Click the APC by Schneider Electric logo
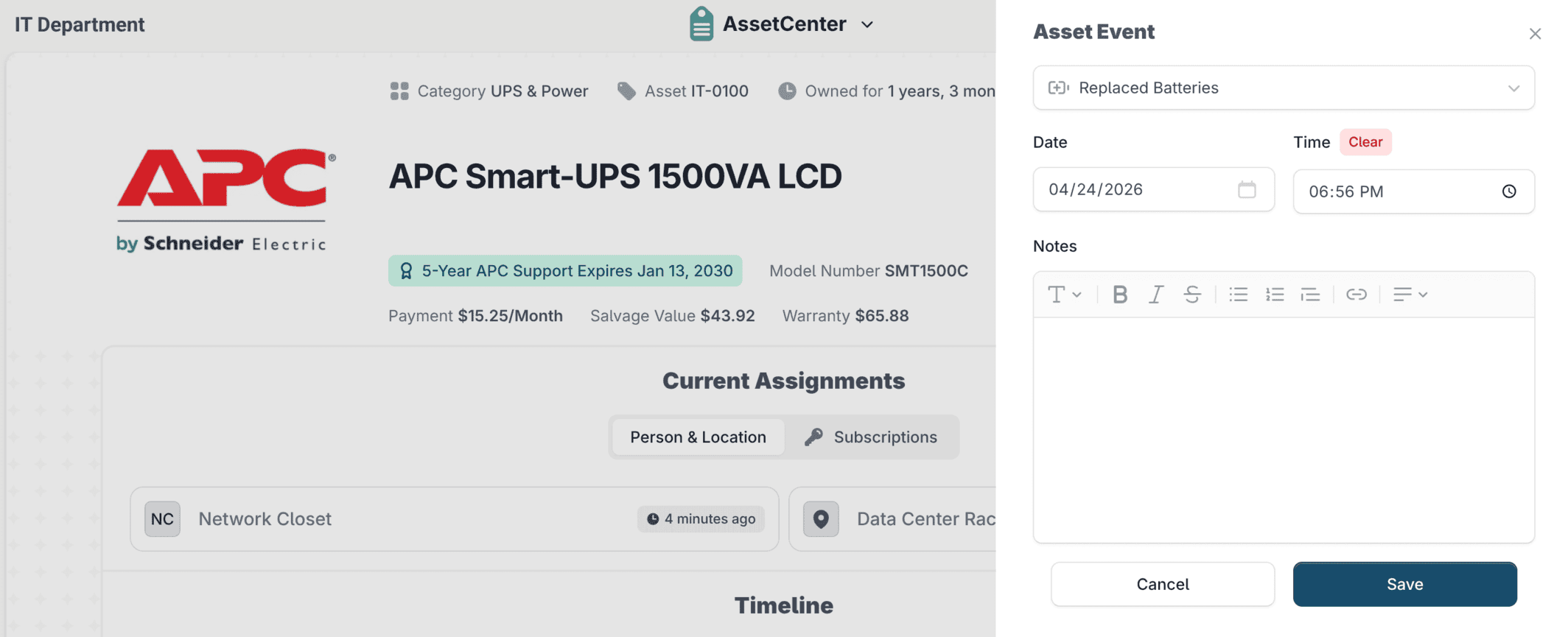Image resolution: width=1568 pixels, height=637 pixels. pos(225,200)
